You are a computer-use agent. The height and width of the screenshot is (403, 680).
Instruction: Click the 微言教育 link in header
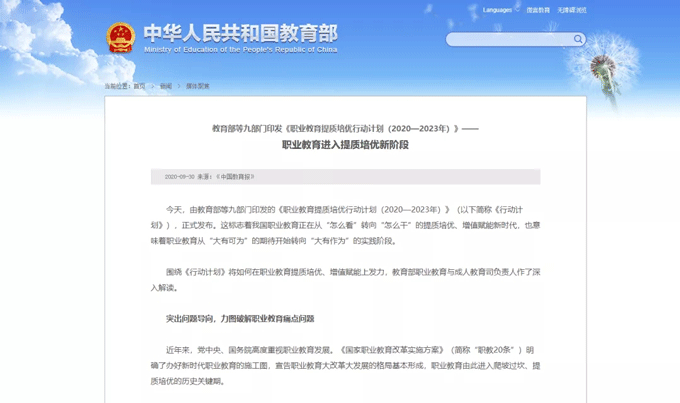coord(536,10)
